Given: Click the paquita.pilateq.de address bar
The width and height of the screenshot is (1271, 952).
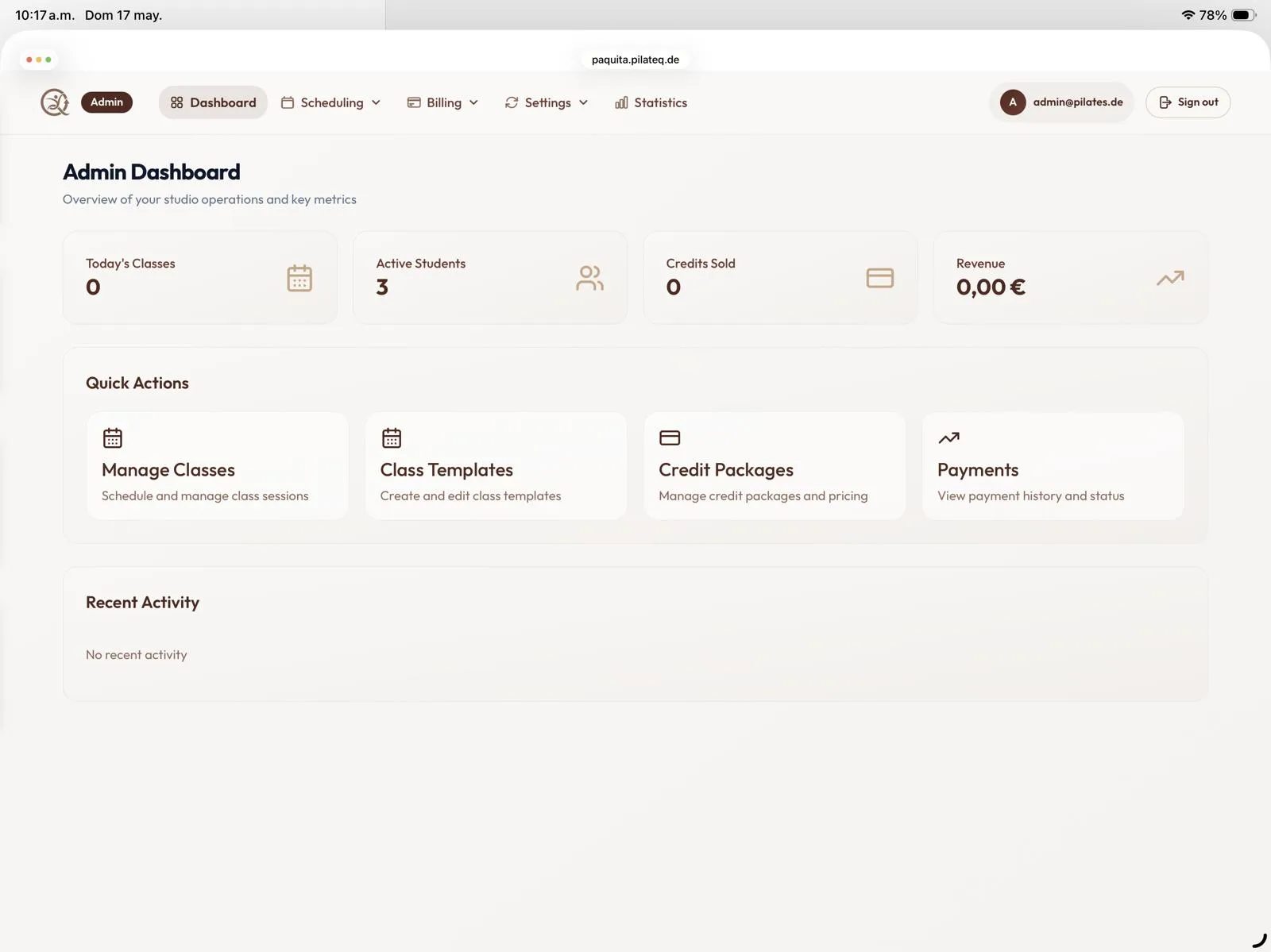Looking at the screenshot, I should click(x=635, y=60).
